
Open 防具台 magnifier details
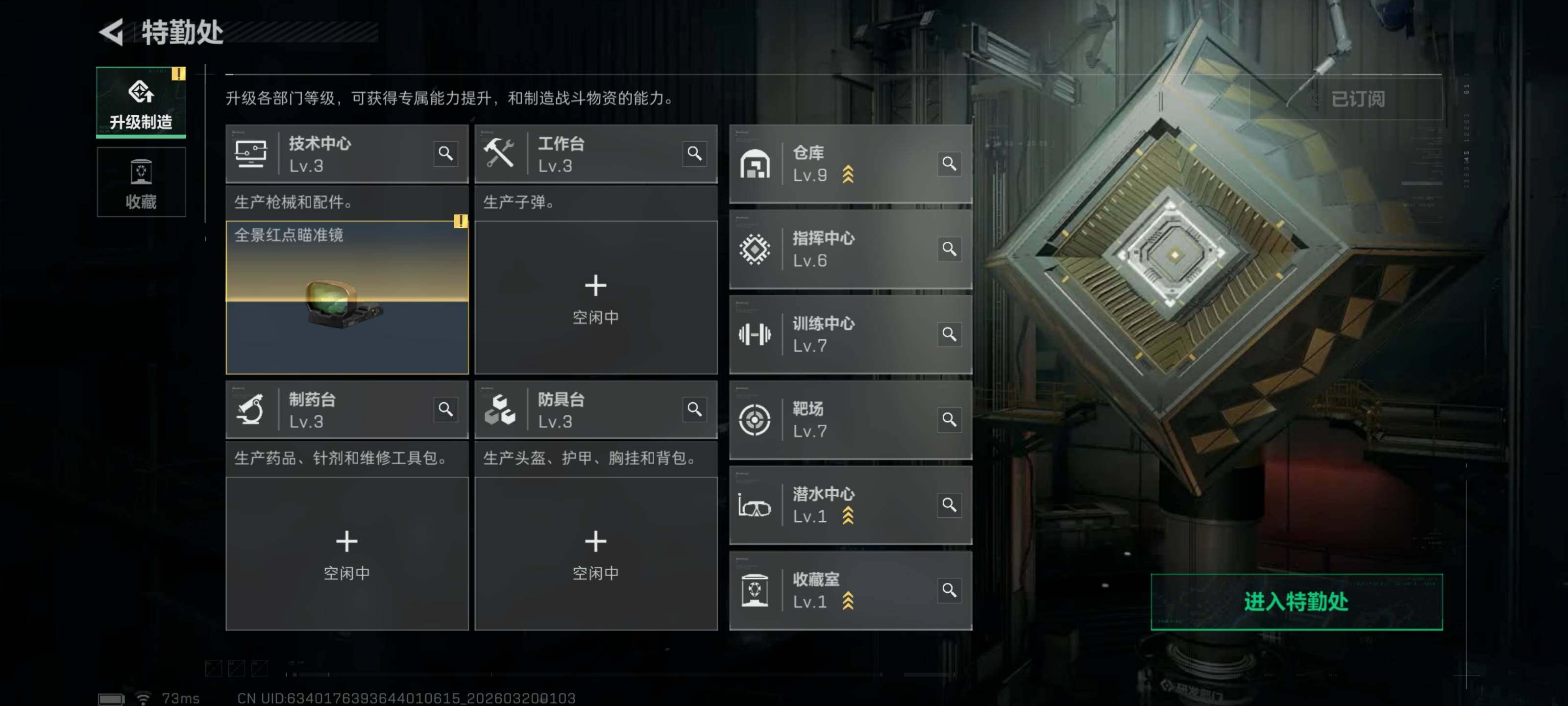click(694, 409)
